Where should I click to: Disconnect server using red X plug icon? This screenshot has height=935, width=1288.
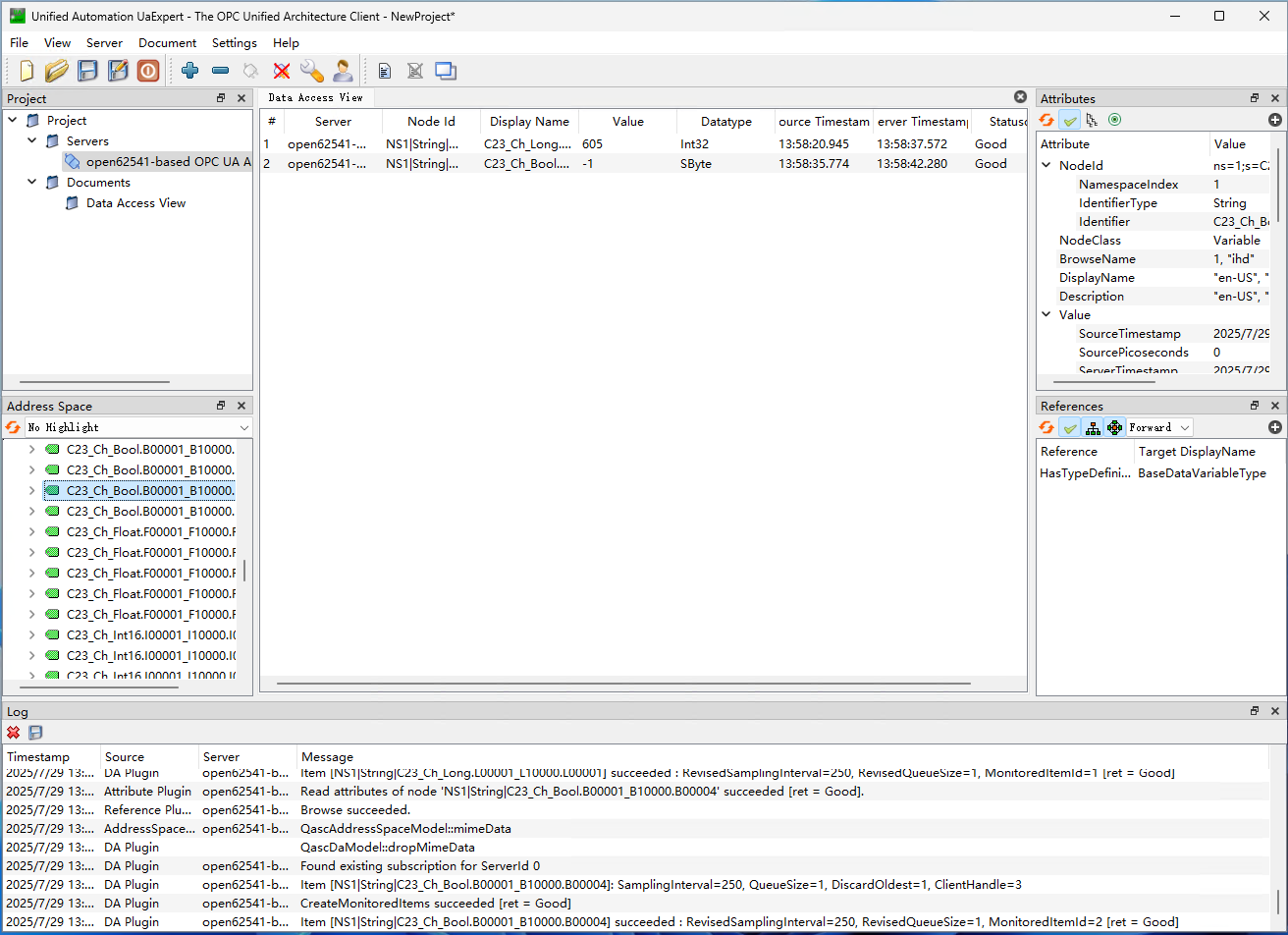(x=282, y=71)
